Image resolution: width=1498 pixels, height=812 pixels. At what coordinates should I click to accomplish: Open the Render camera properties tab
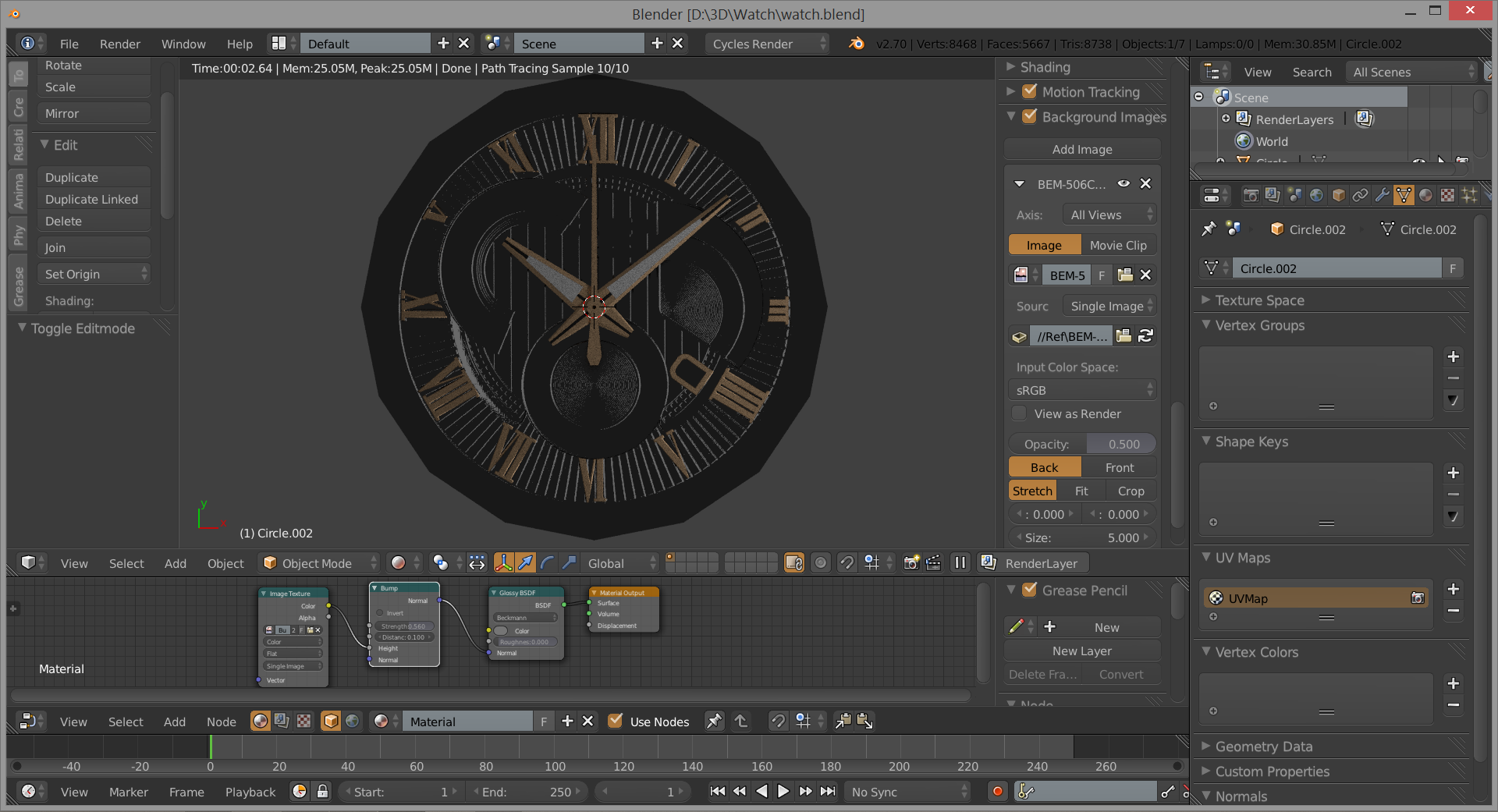(x=1251, y=195)
